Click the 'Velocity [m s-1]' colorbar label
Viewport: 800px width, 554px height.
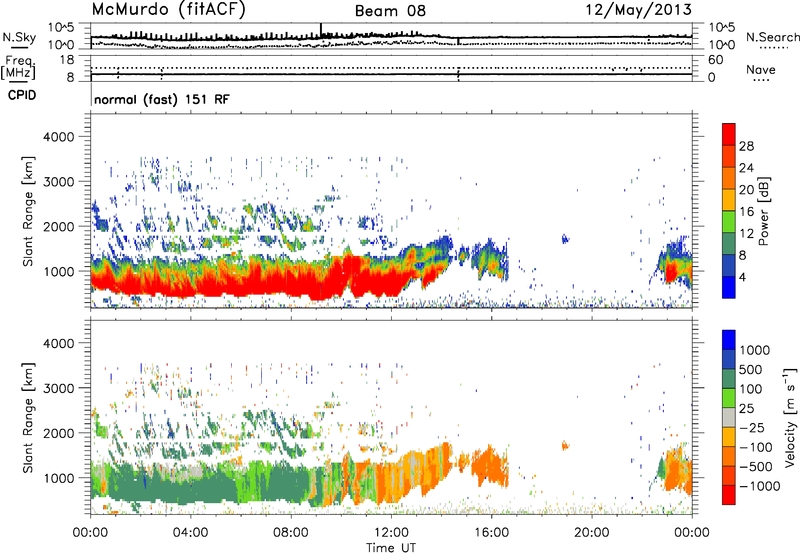790,417
